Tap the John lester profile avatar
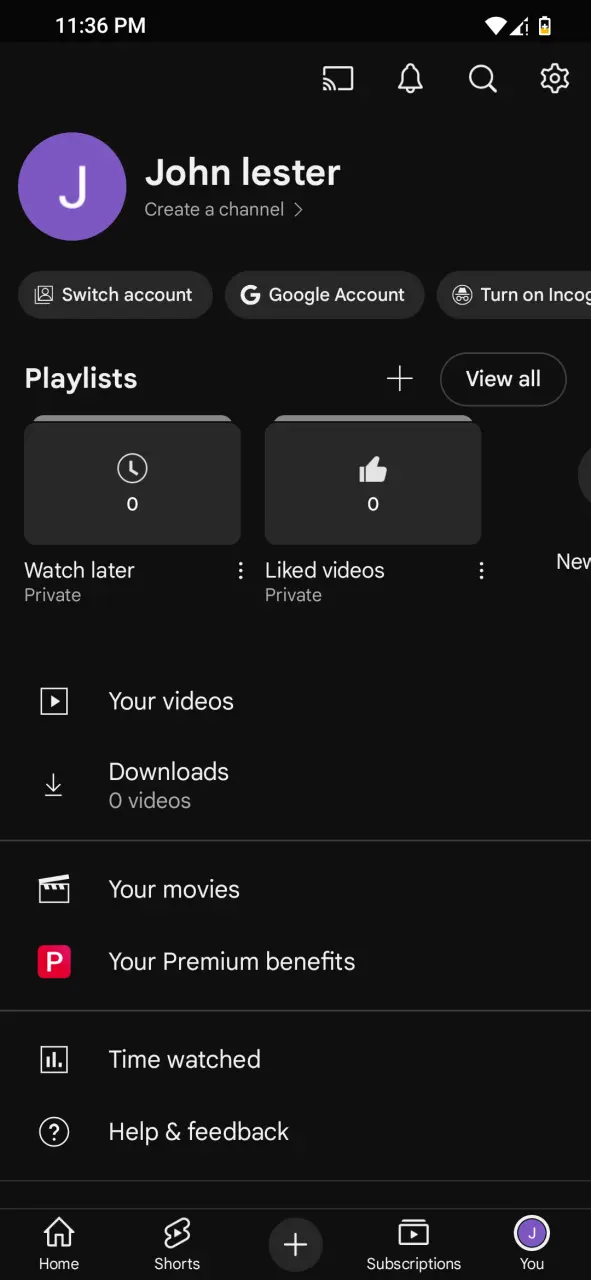Image resolution: width=591 pixels, height=1280 pixels. (x=72, y=187)
